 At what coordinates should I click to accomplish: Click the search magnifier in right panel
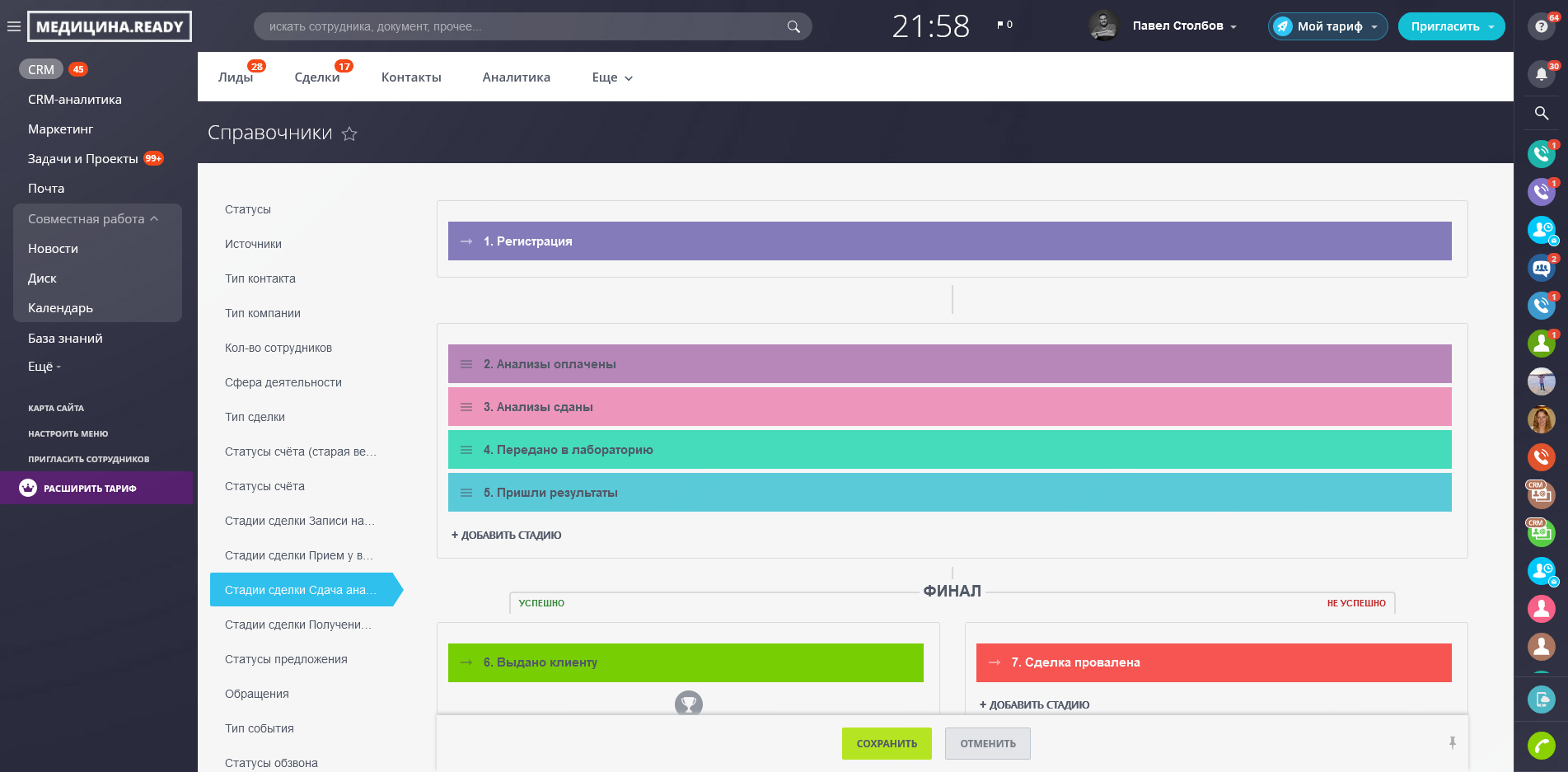1541,113
